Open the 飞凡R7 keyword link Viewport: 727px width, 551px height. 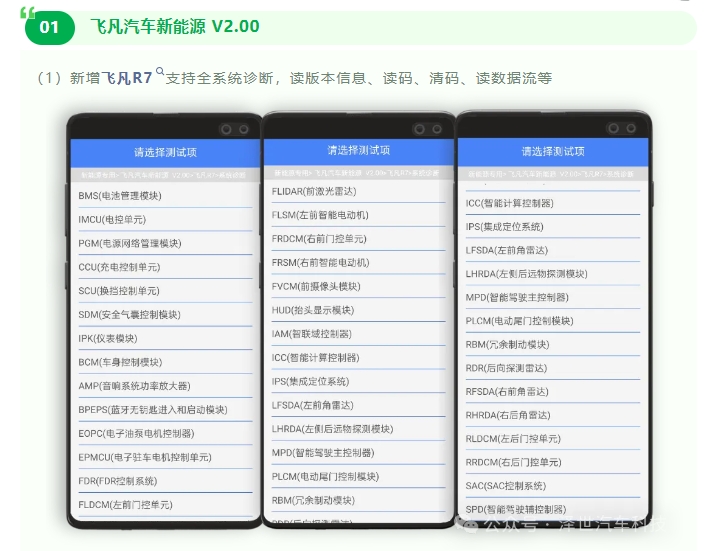pyautogui.click(x=127, y=78)
